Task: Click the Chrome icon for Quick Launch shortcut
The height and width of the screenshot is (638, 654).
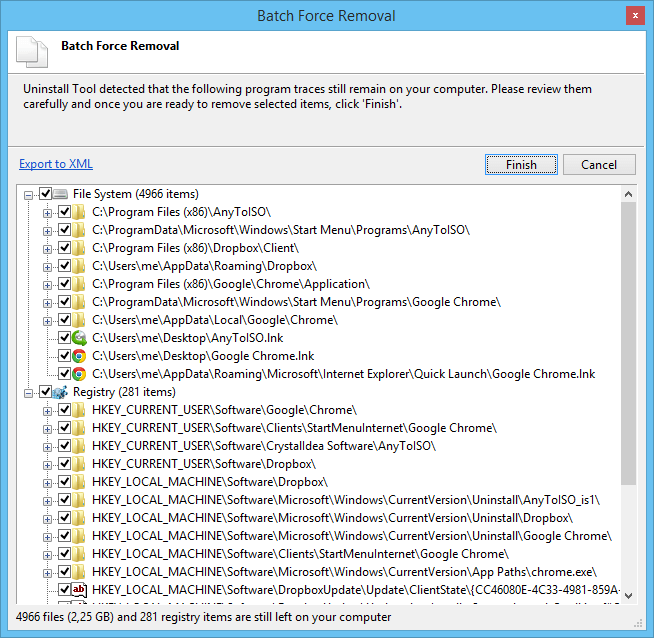Action: pyautogui.click(x=79, y=374)
